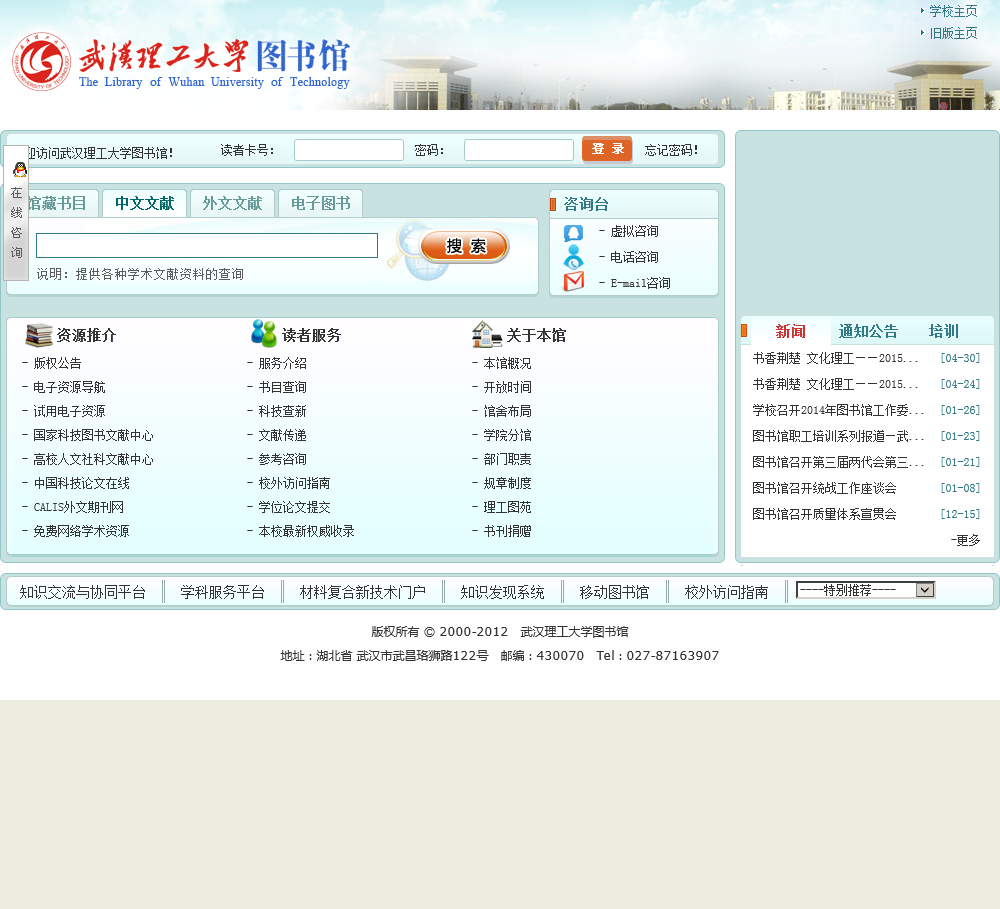Open the 旧版主页 link
Screen dimensions: 1000x909
(953, 33)
